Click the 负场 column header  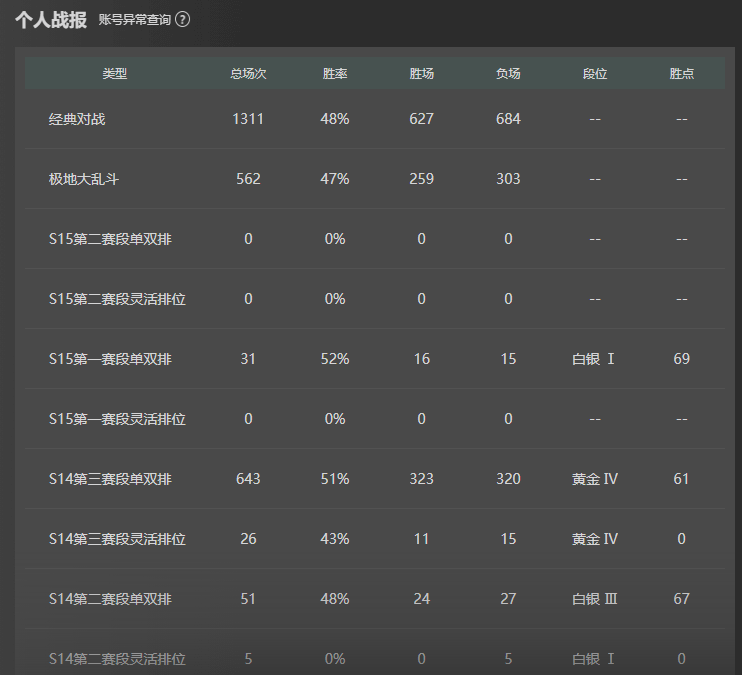(508, 73)
